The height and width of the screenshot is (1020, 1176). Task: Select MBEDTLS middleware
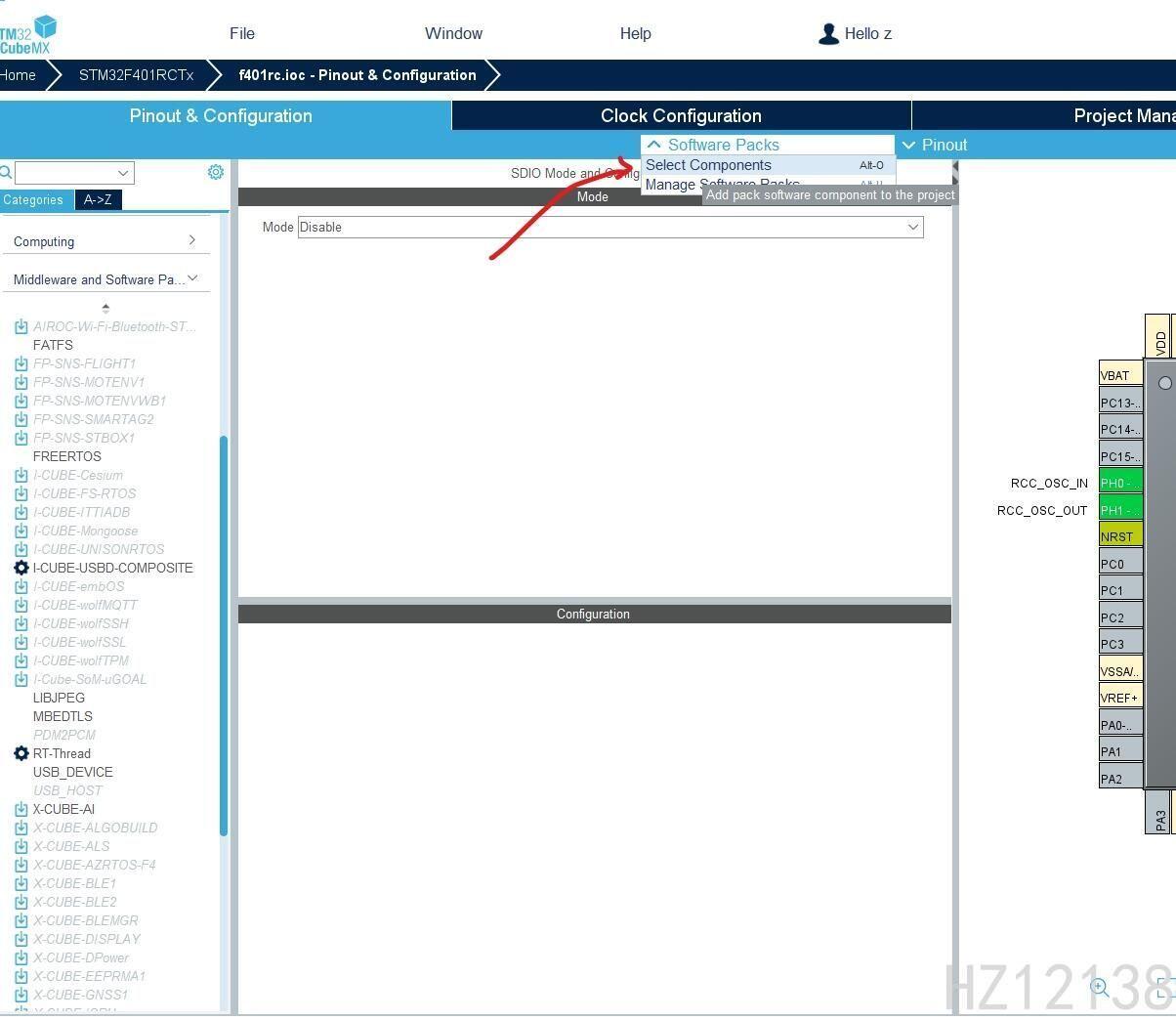63,716
